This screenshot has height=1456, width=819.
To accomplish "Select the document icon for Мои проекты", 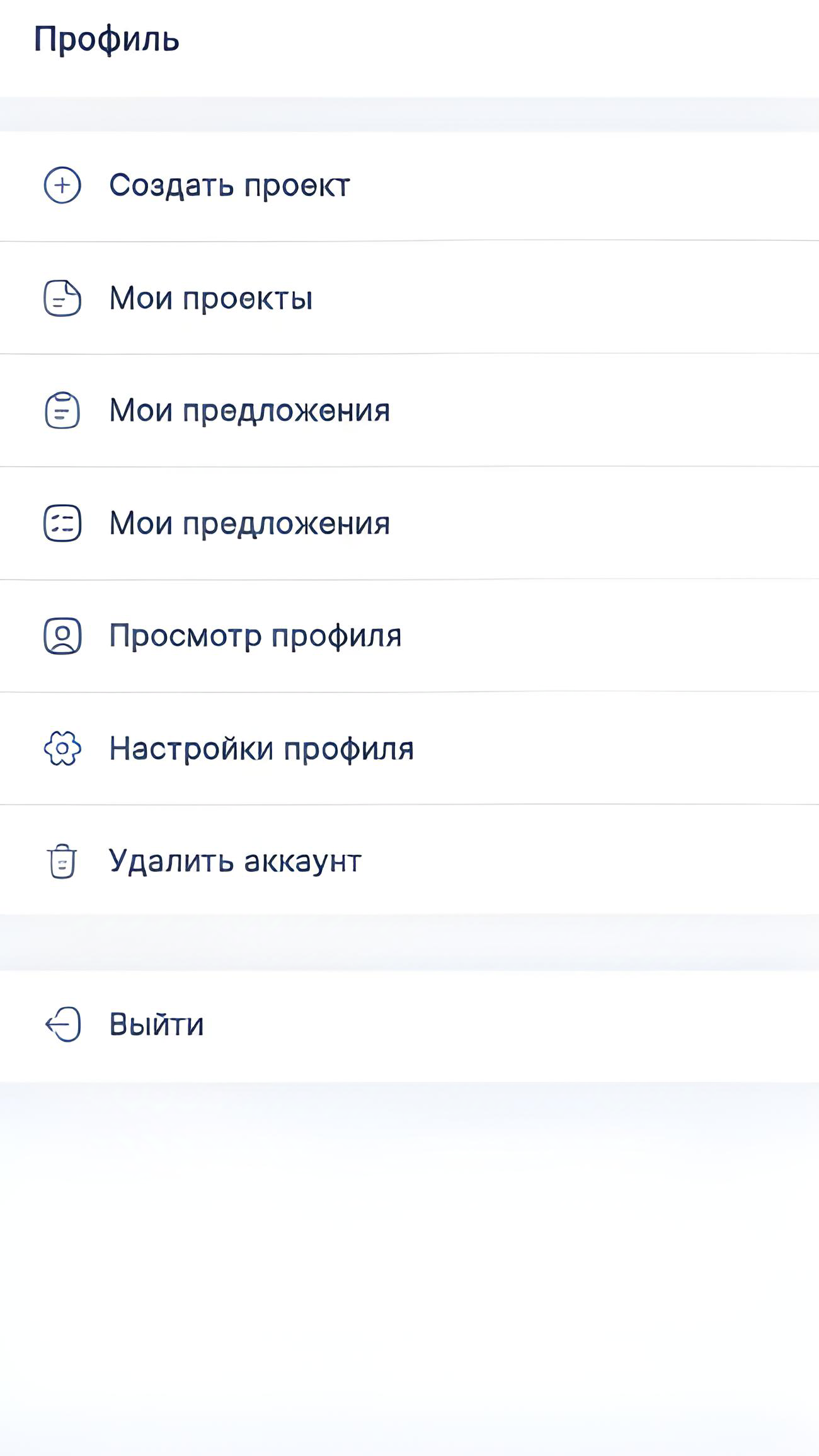I will coord(62,298).
